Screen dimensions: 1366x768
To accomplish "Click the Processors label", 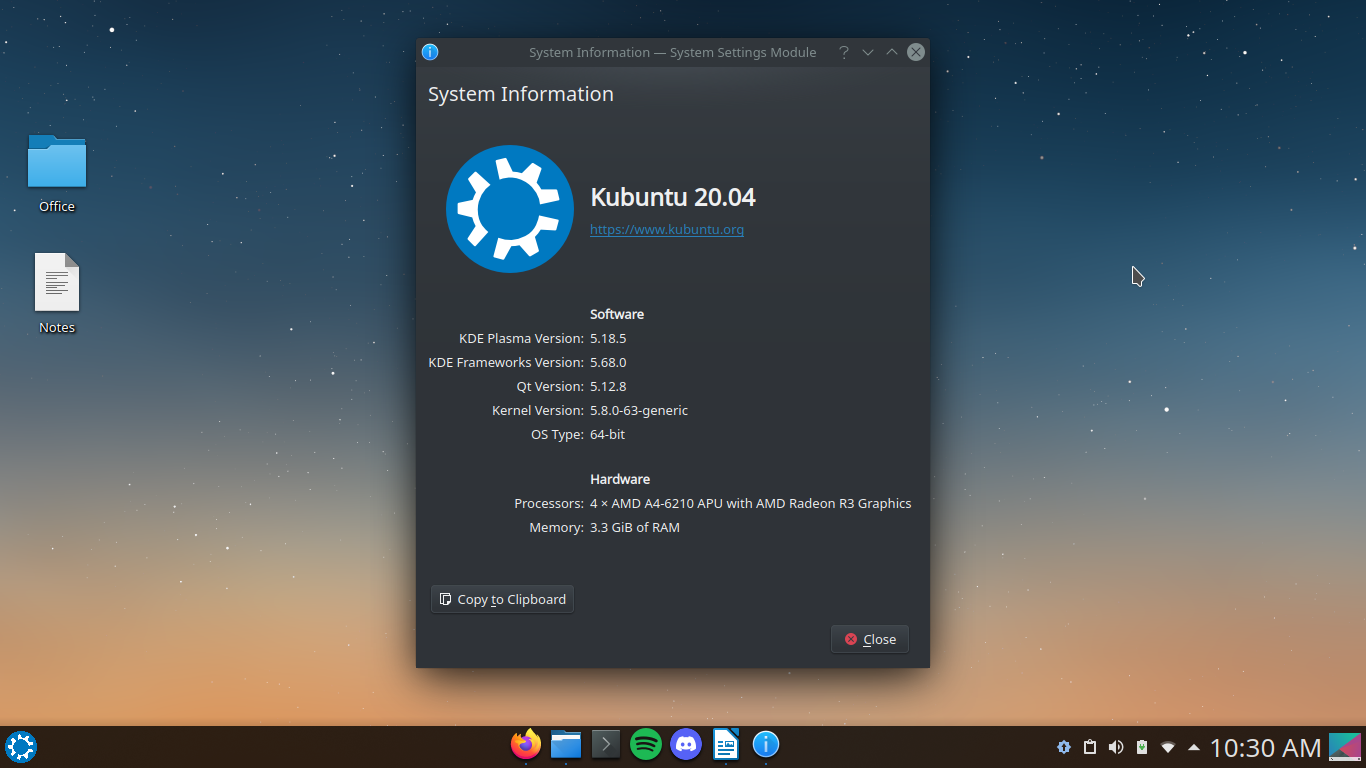I will (549, 503).
